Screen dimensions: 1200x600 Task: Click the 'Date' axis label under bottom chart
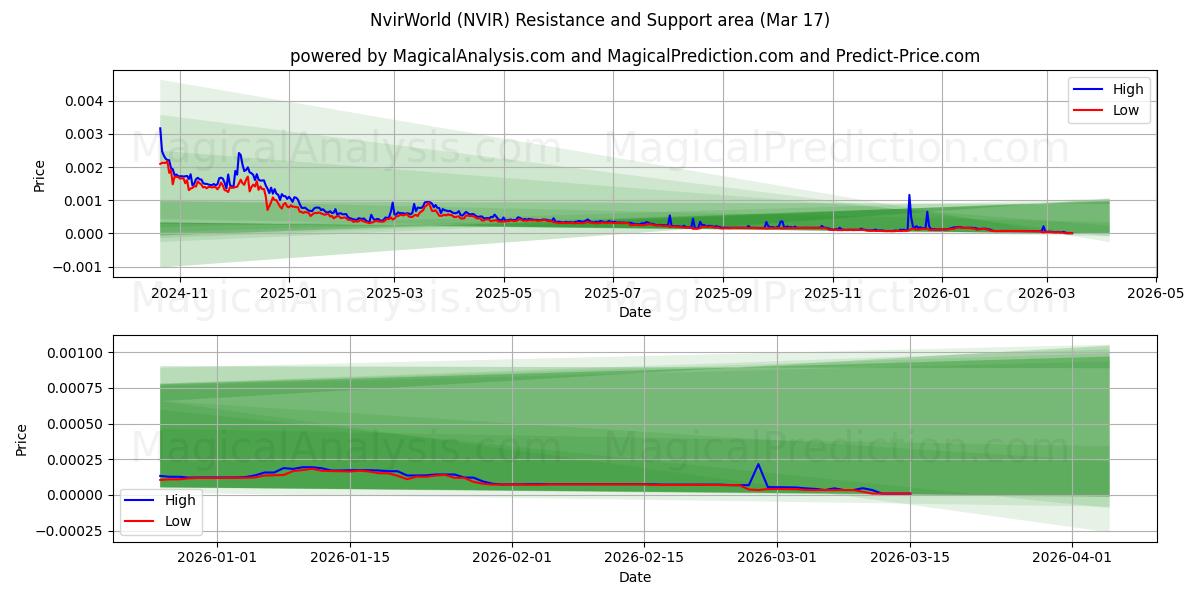(x=635, y=577)
